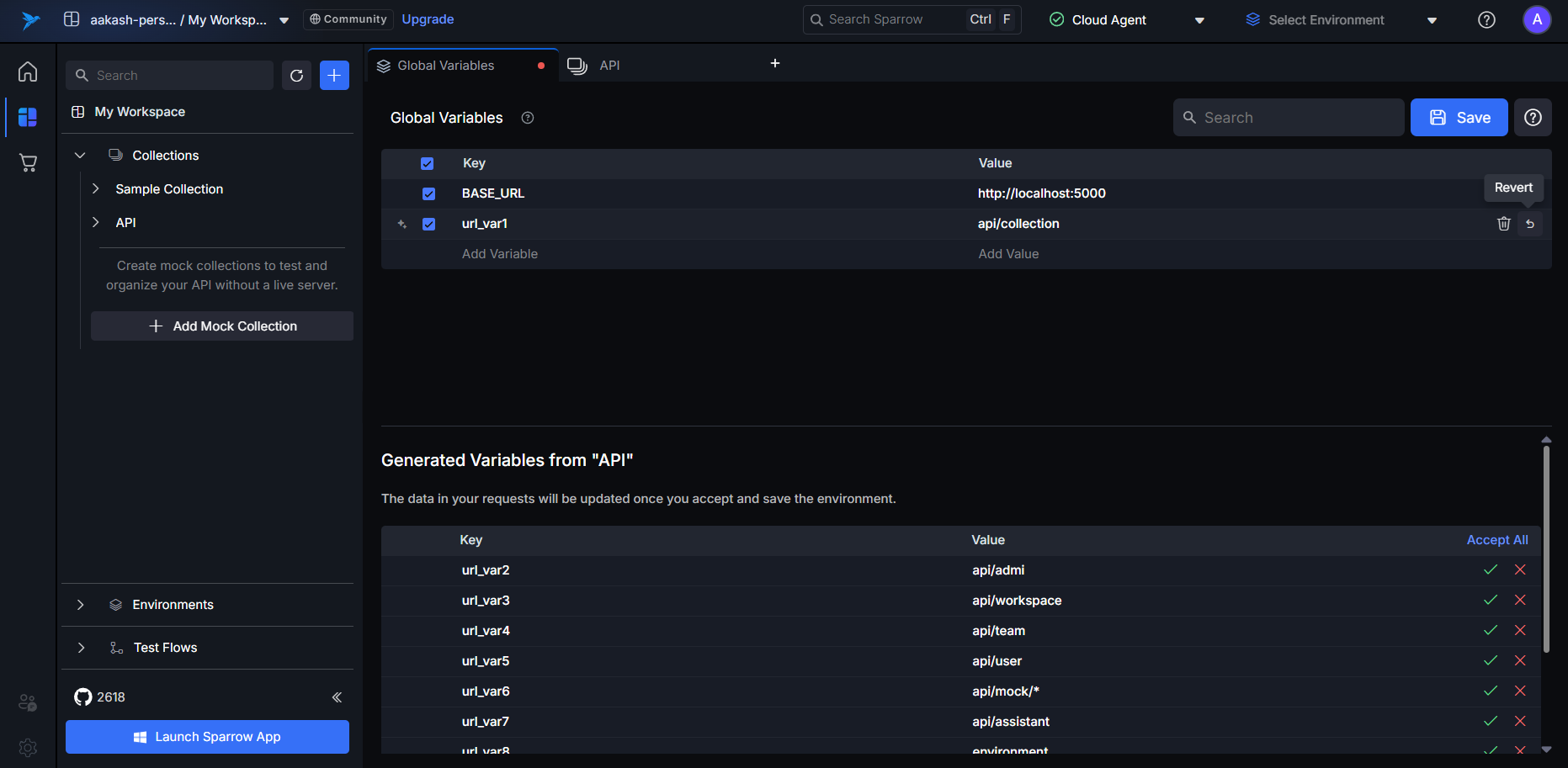Click the sparkle icon beside url_var1 row

pos(401,224)
